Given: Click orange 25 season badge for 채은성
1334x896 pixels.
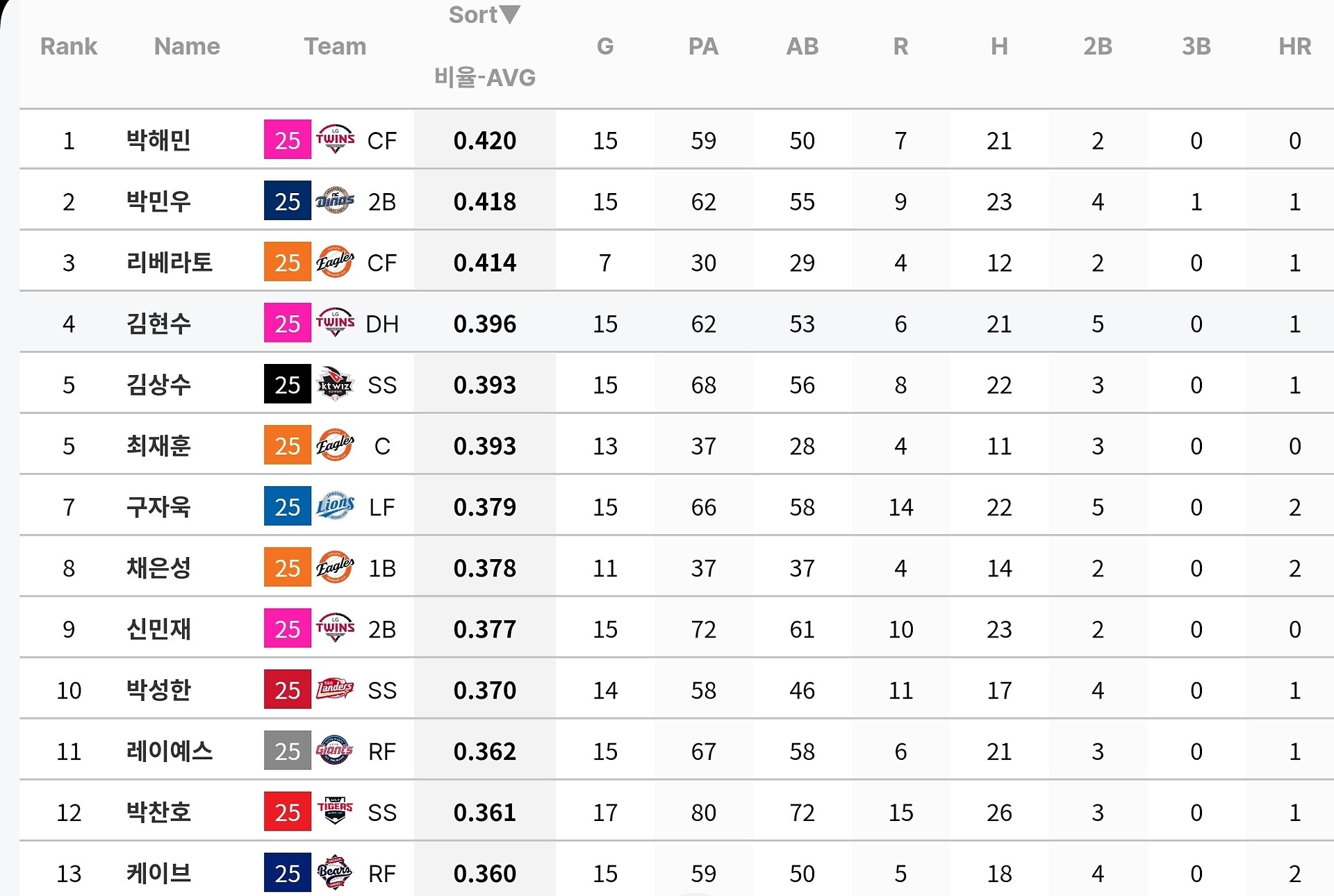Looking at the screenshot, I should pyautogui.click(x=287, y=567).
